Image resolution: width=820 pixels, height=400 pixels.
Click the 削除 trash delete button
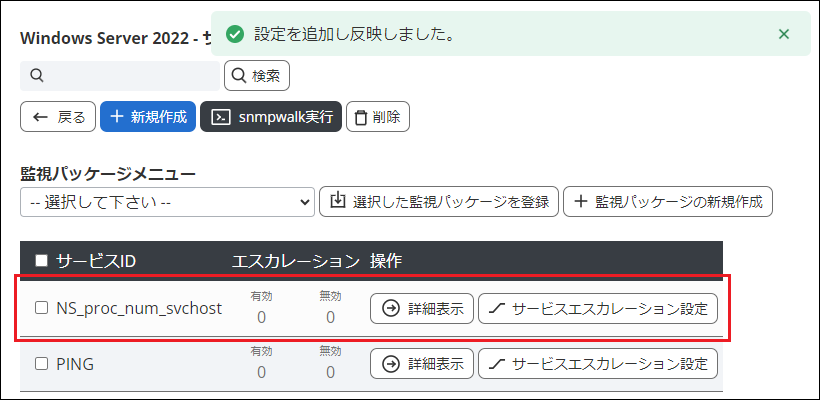(x=377, y=116)
